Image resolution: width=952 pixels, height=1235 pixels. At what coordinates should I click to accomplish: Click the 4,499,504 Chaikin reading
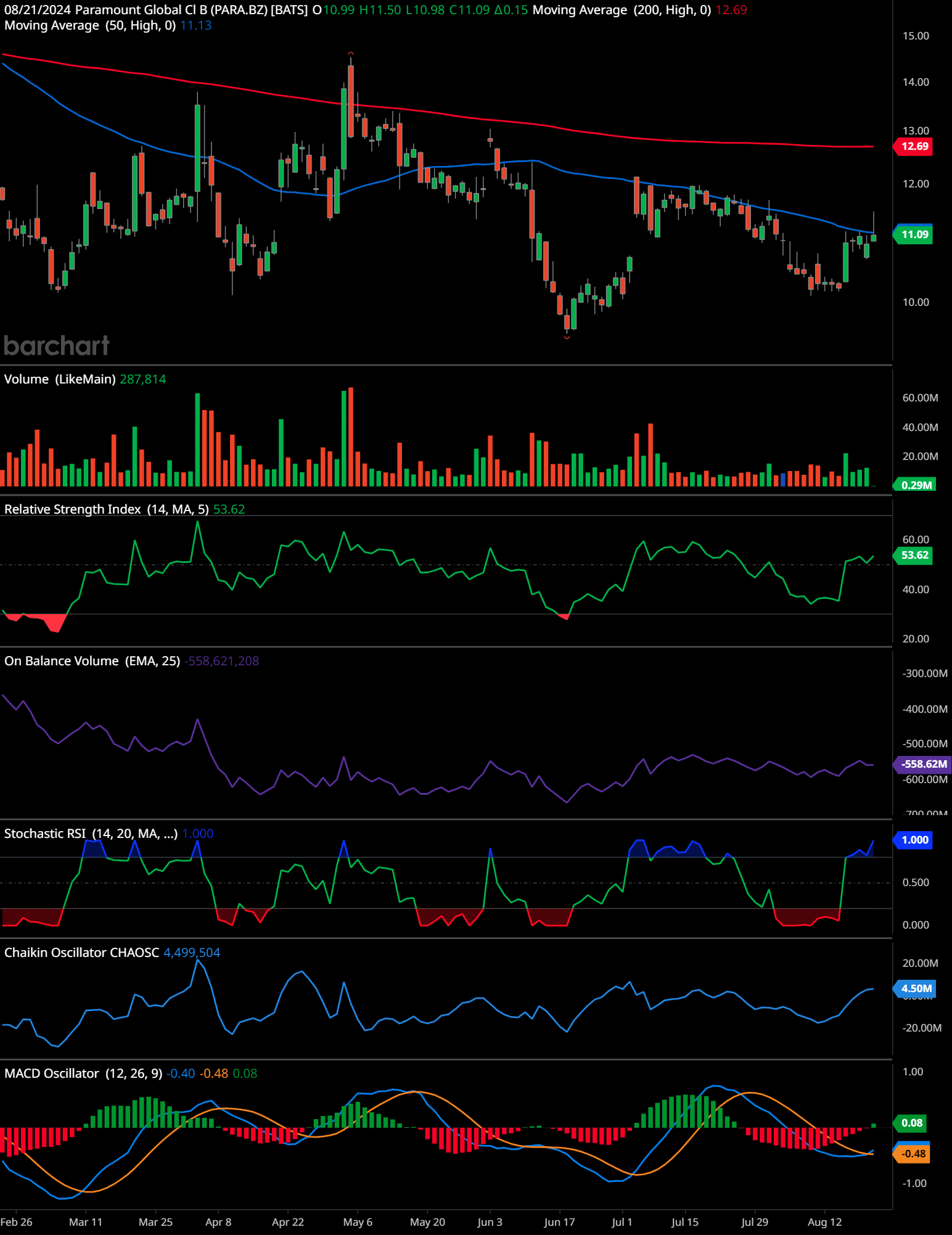tap(192, 953)
